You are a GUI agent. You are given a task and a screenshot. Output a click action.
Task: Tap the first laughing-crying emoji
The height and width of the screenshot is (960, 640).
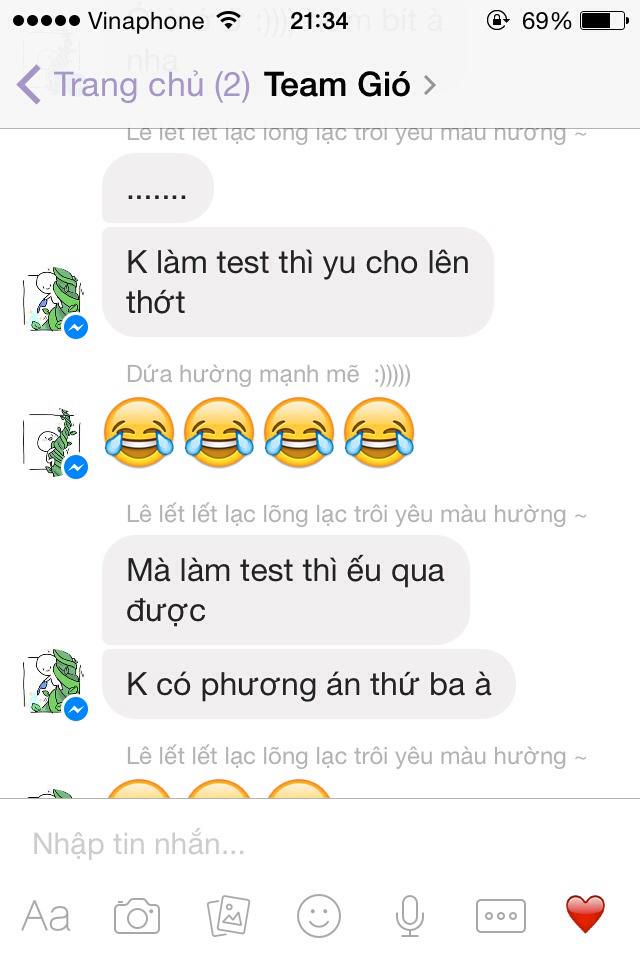coord(139,432)
